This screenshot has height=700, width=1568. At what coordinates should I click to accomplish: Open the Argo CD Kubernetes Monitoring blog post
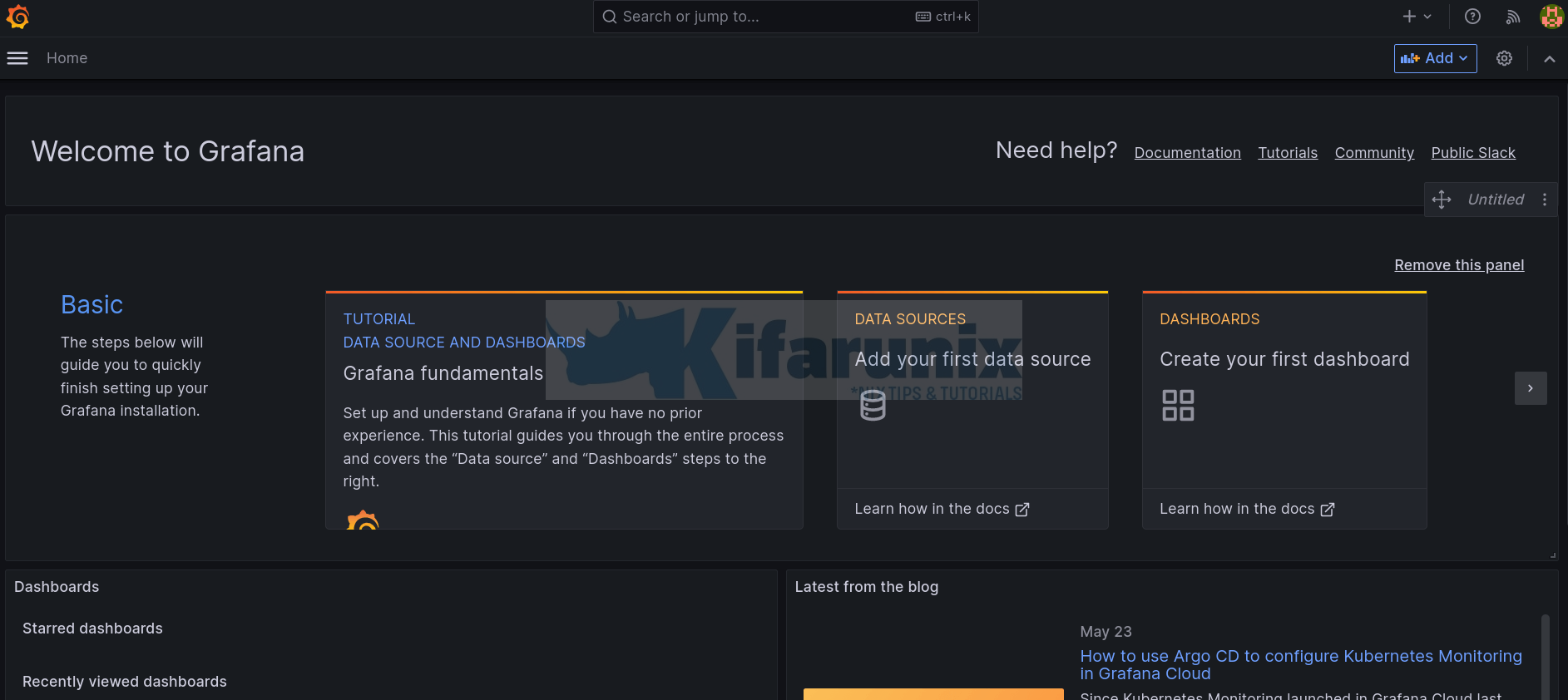tap(1301, 665)
